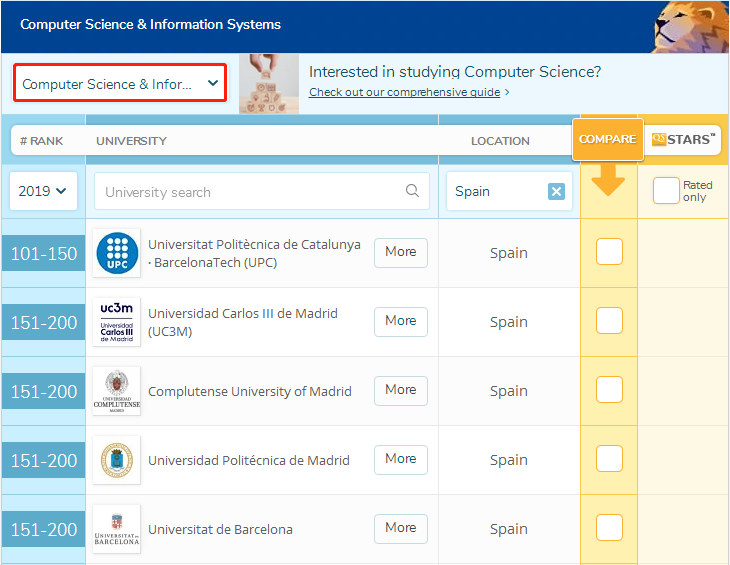Click the uc3m university logo
Image resolution: width=730 pixels, height=565 pixels.
117,322
